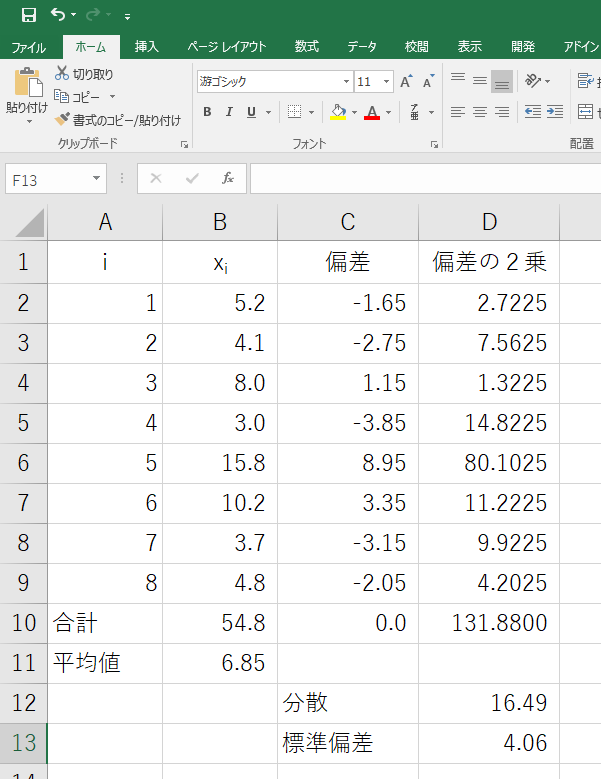Click 書式のコピー/貼り付け format painter
The width and height of the screenshot is (601, 779).
pos(118,120)
